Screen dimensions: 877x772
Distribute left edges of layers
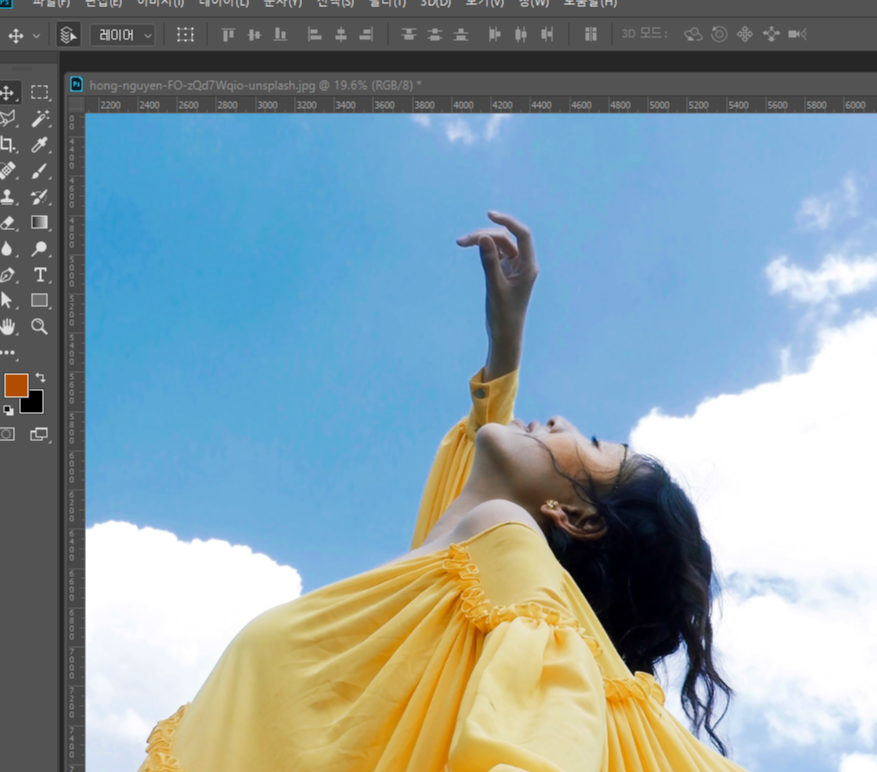coord(494,35)
